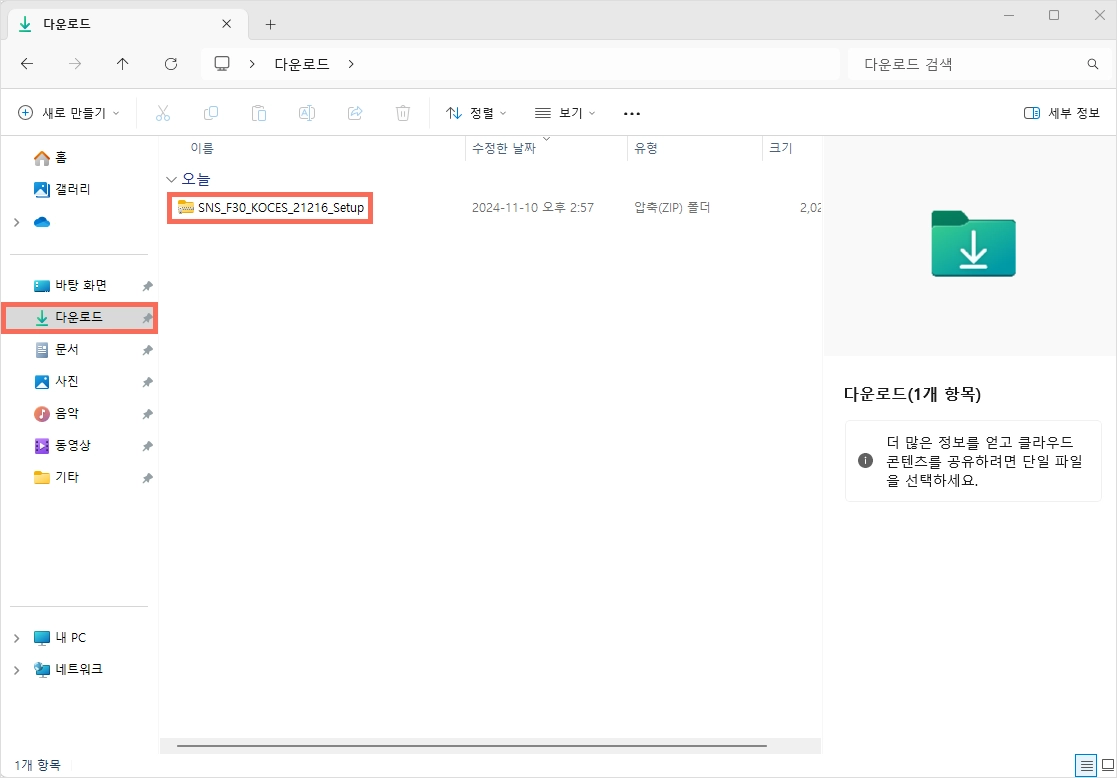Expand the OneDrive cloud tree item
1117x778 pixels.
tap(16, 222)
